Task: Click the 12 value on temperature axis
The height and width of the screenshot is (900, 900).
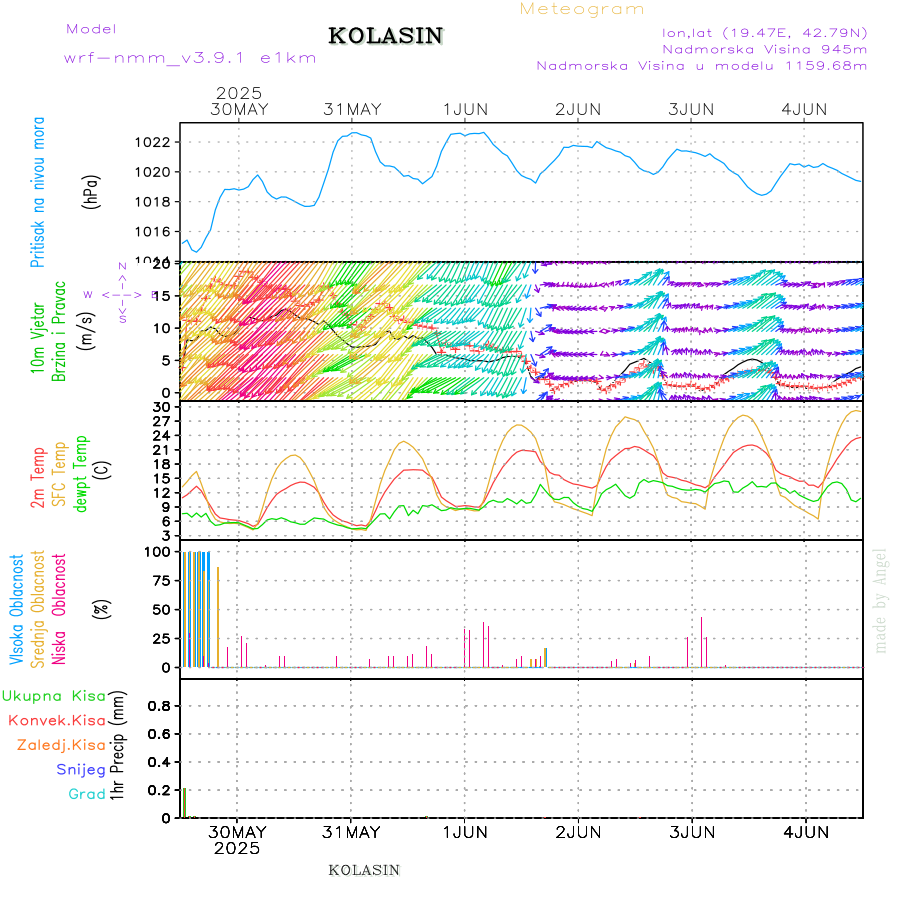Action: point(161,493)
